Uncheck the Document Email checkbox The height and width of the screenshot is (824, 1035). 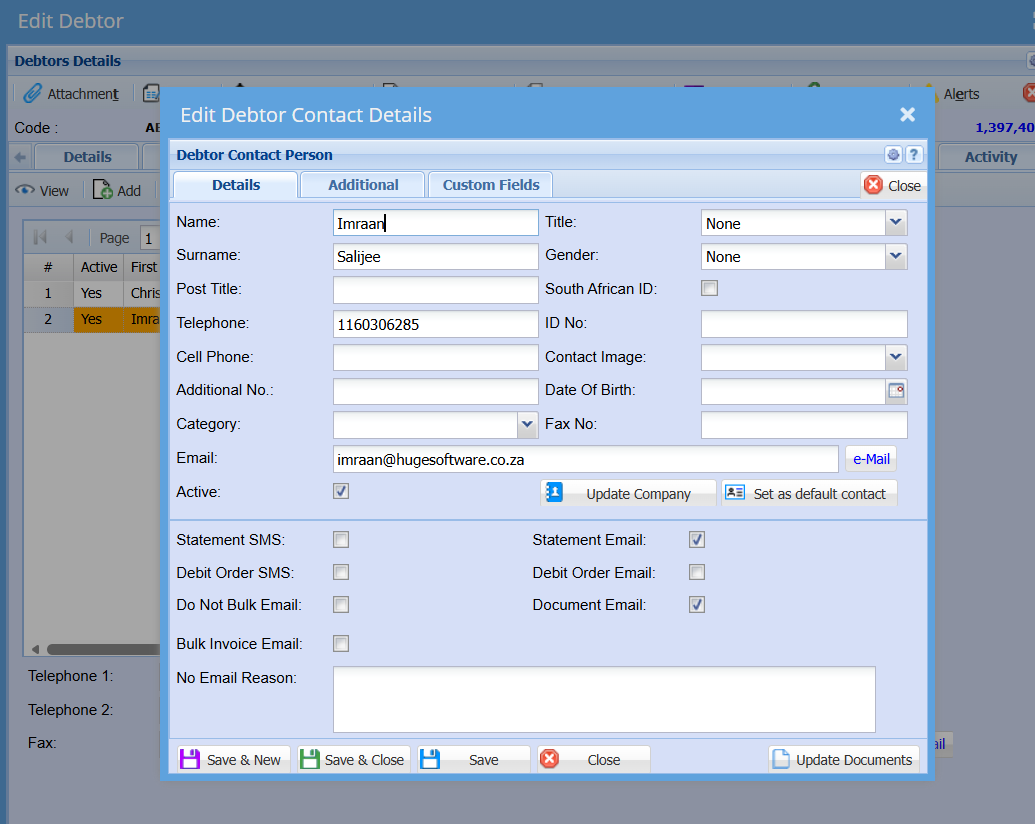[697, 604]
